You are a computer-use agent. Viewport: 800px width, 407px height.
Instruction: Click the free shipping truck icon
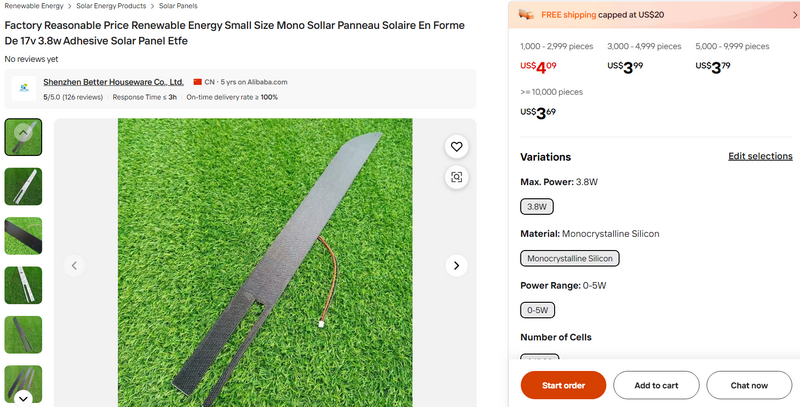click(x=528, y=15)
